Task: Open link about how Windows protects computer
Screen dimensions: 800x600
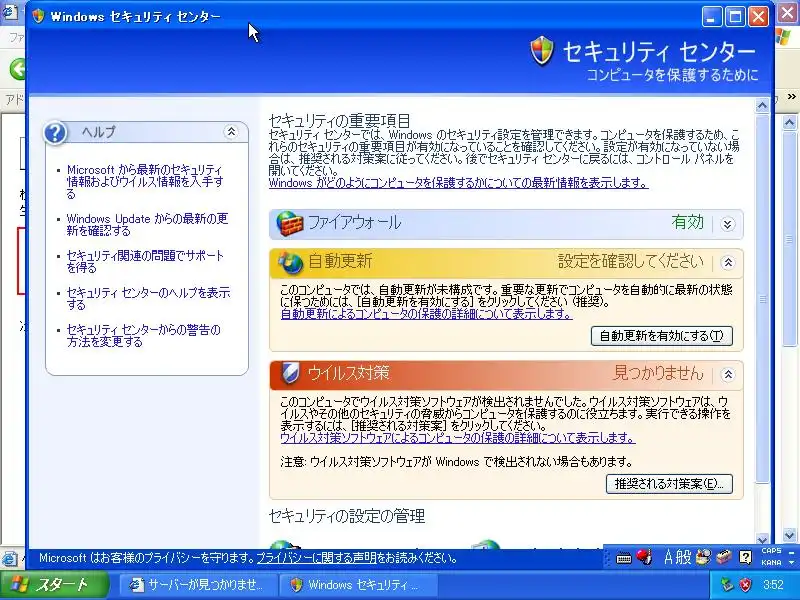Action: point(458,183)
